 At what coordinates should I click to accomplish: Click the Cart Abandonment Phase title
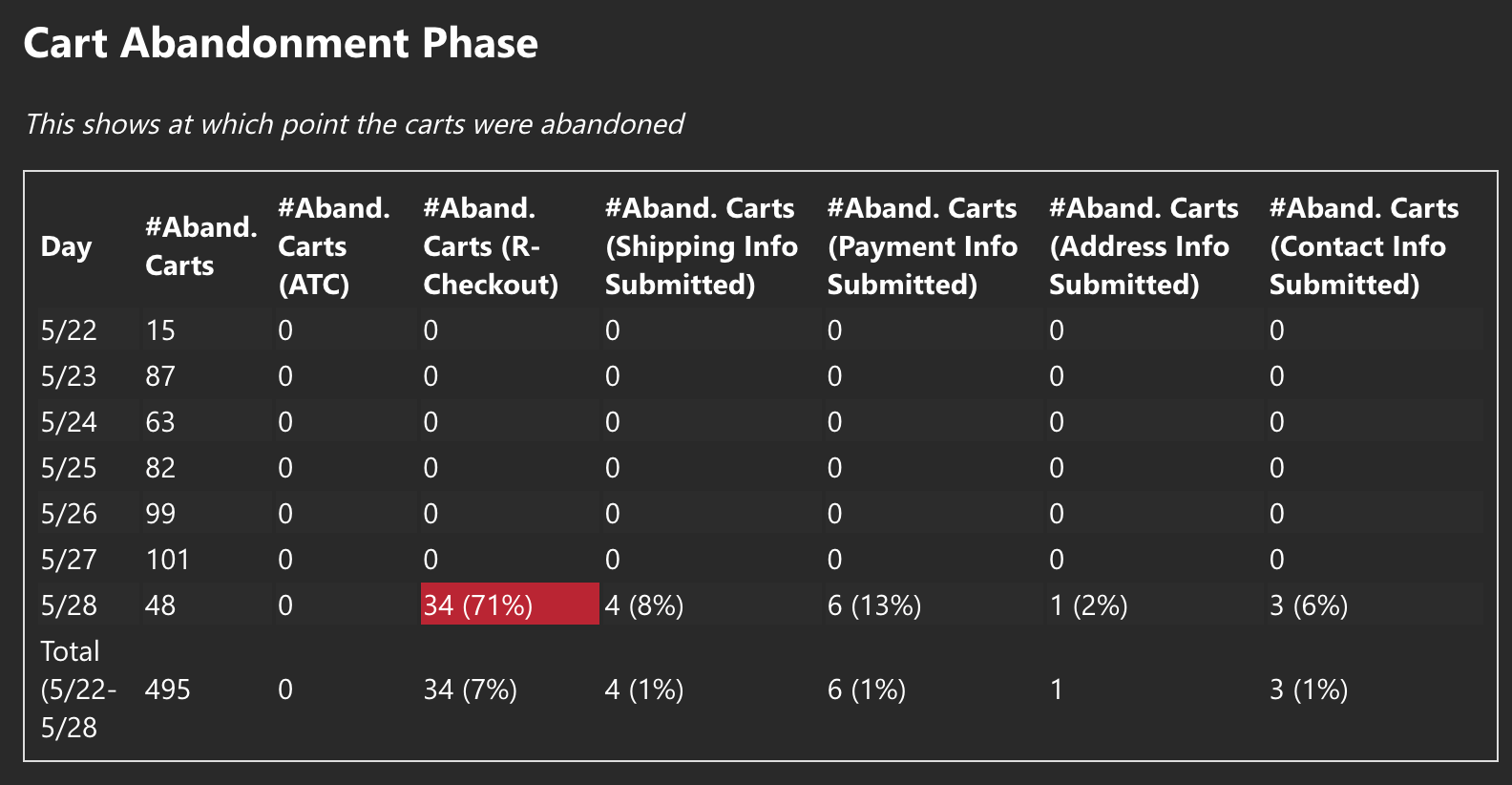[281, 43]
